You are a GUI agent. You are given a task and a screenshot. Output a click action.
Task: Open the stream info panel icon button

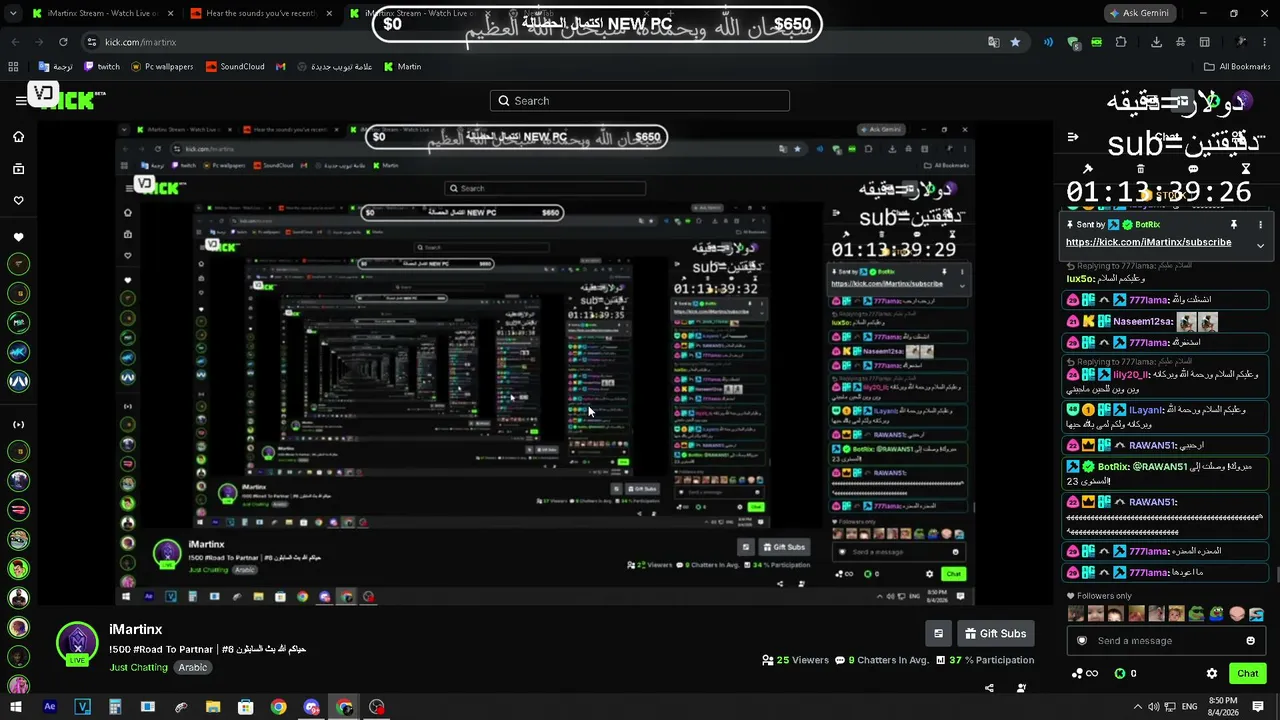938,633
